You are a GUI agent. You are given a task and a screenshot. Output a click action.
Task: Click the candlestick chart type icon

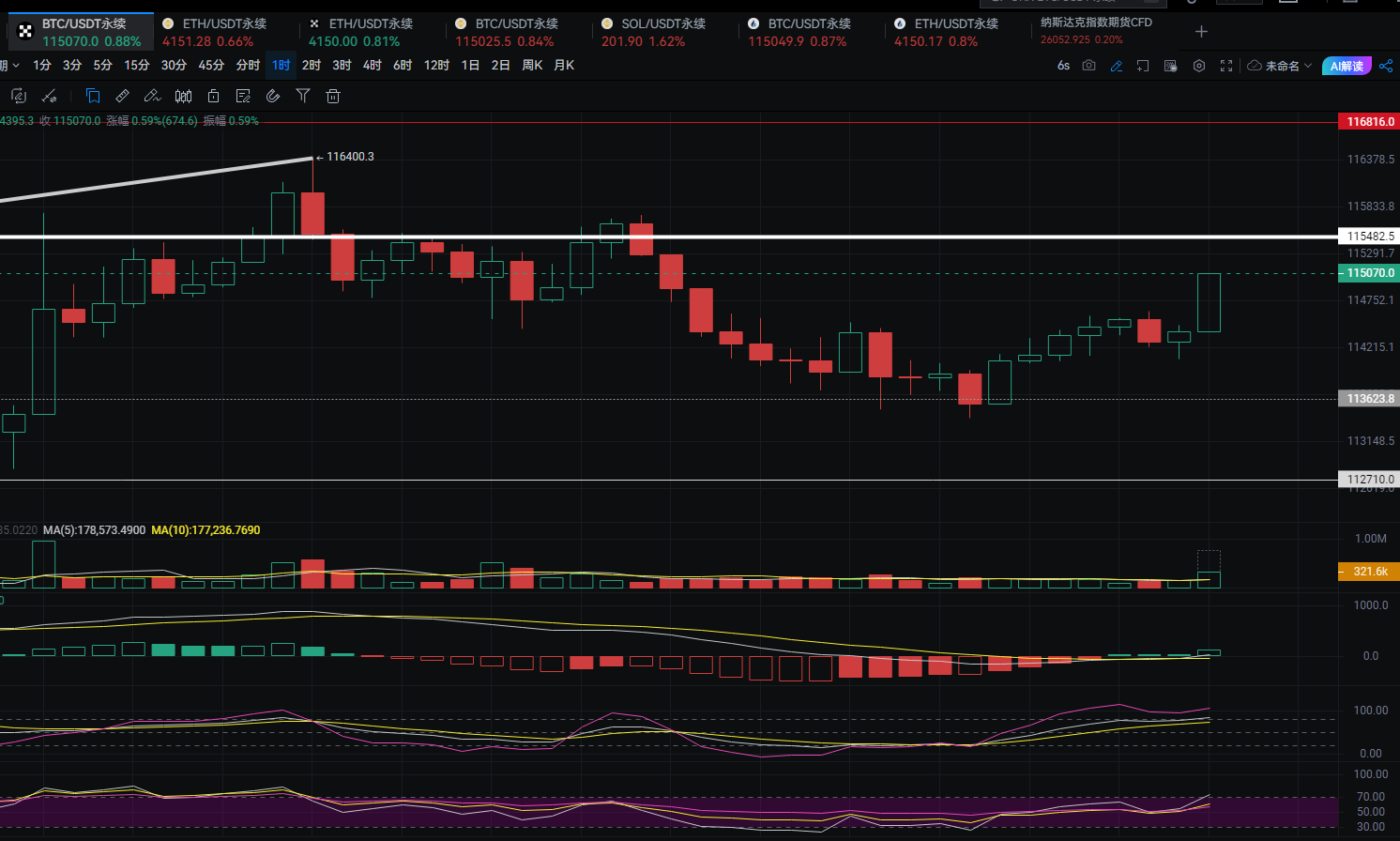coord(184,96)
